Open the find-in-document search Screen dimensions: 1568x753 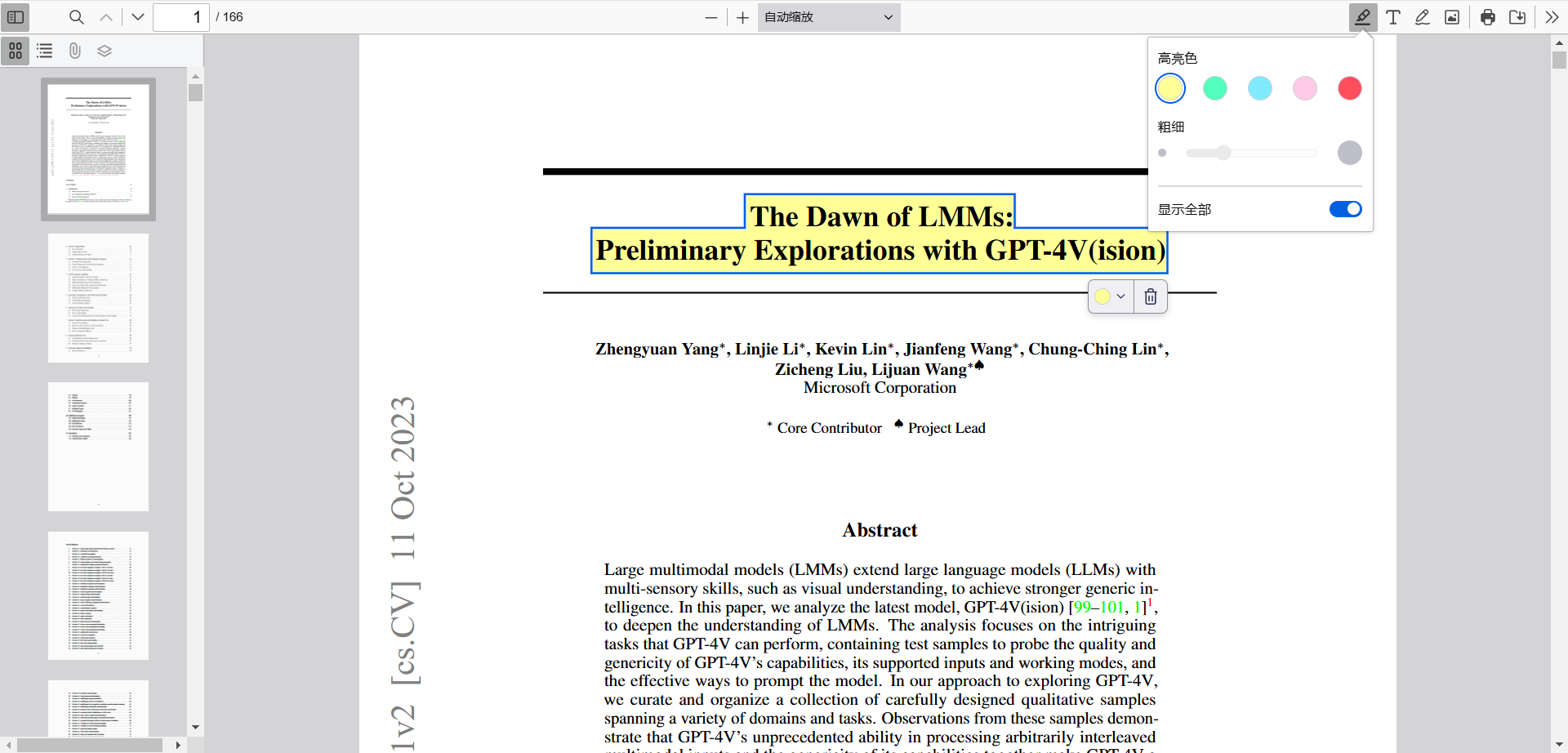[x=76, y=17]
